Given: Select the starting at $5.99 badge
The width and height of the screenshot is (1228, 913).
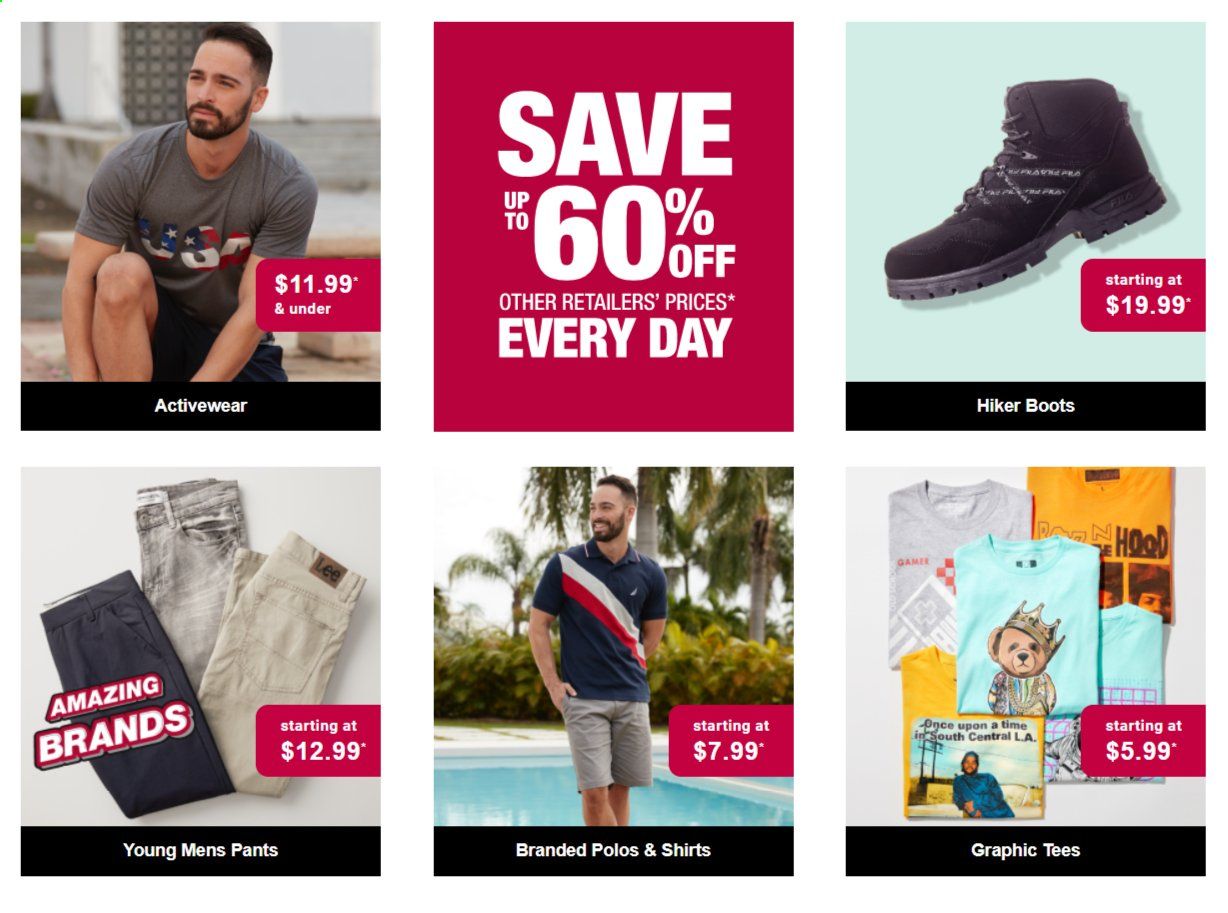Looking at the screenshot, I should pyautogui.click(x=1143, y=740).
